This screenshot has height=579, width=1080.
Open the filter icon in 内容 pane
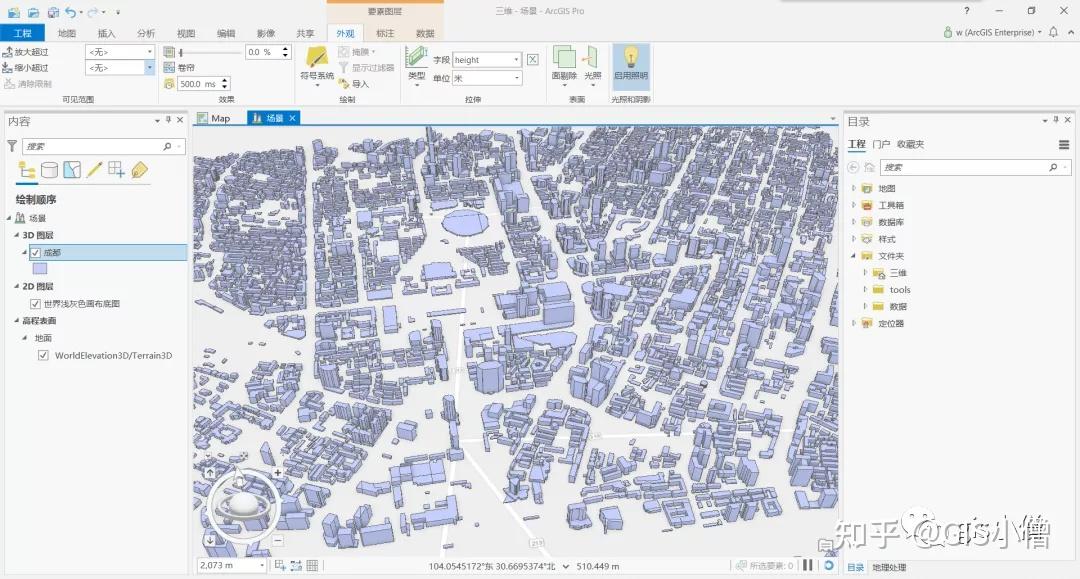coord(12,145)
